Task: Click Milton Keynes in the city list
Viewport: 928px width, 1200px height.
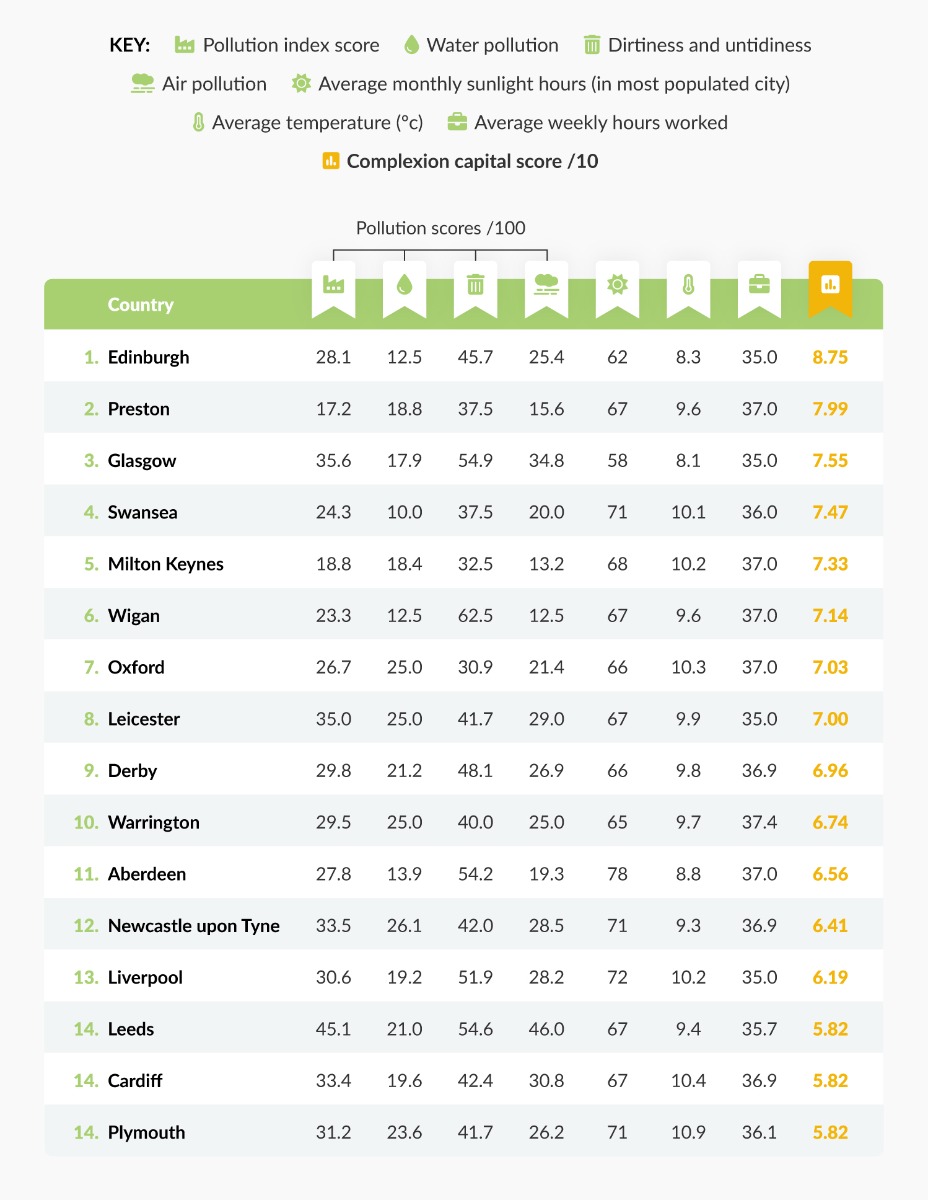Action: pos(166,564)
